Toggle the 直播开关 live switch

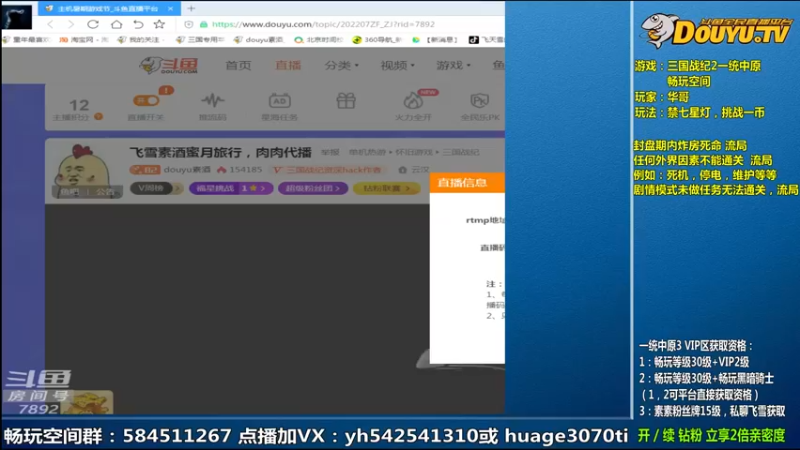coord(146,101)
